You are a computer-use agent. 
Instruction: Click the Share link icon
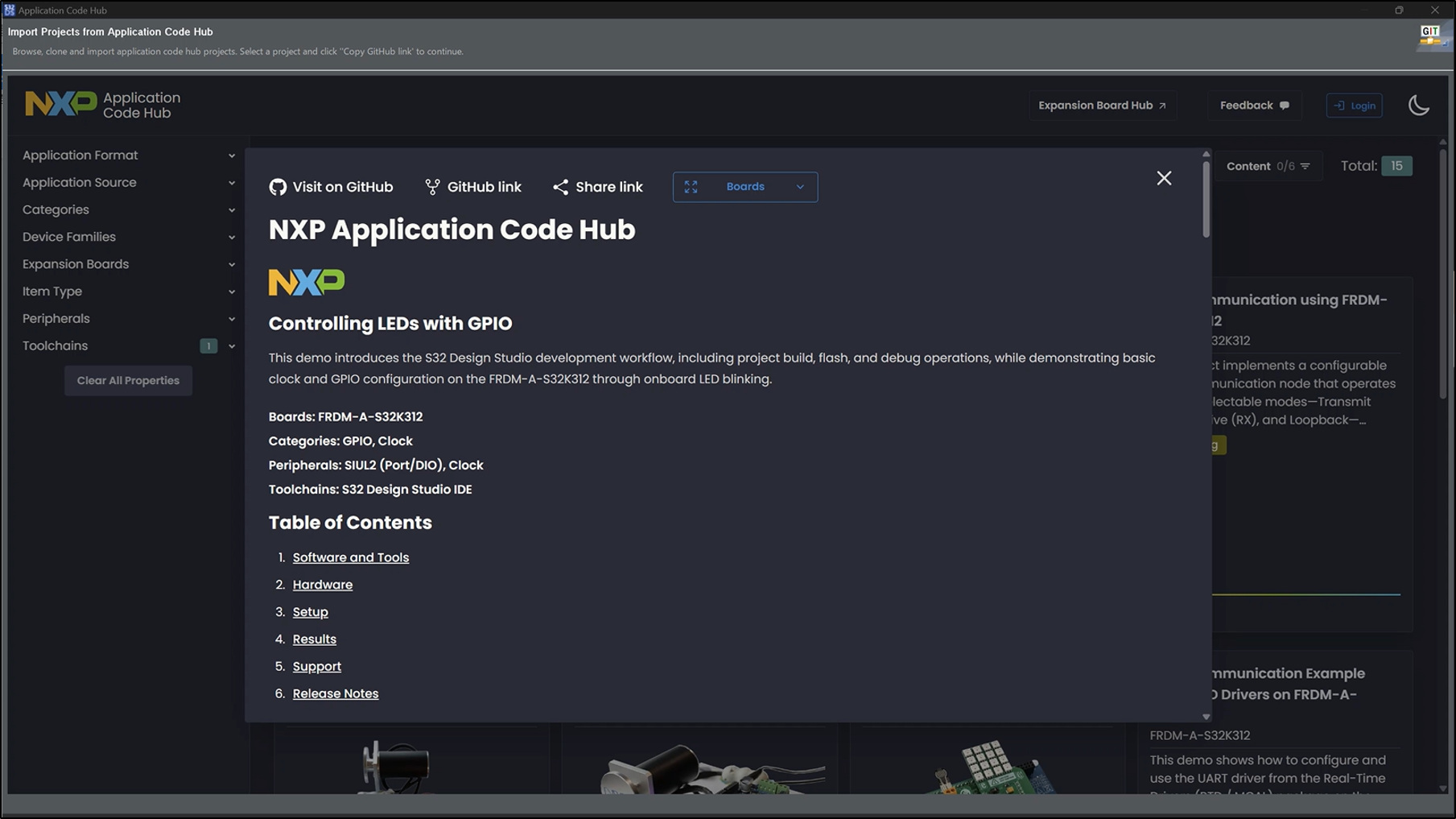[561, 187]
